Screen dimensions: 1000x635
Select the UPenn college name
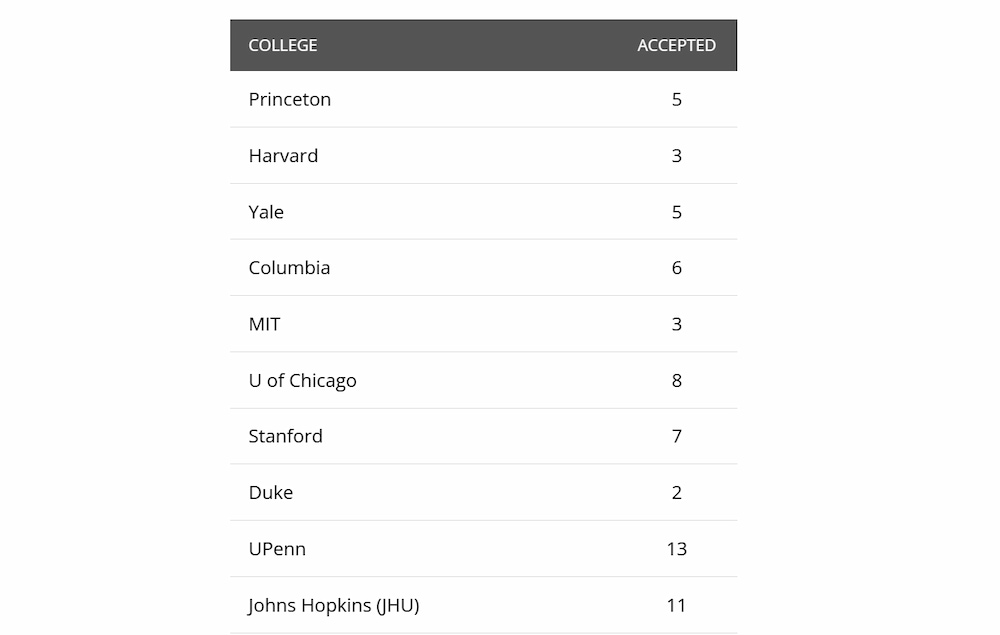point(277,549)
